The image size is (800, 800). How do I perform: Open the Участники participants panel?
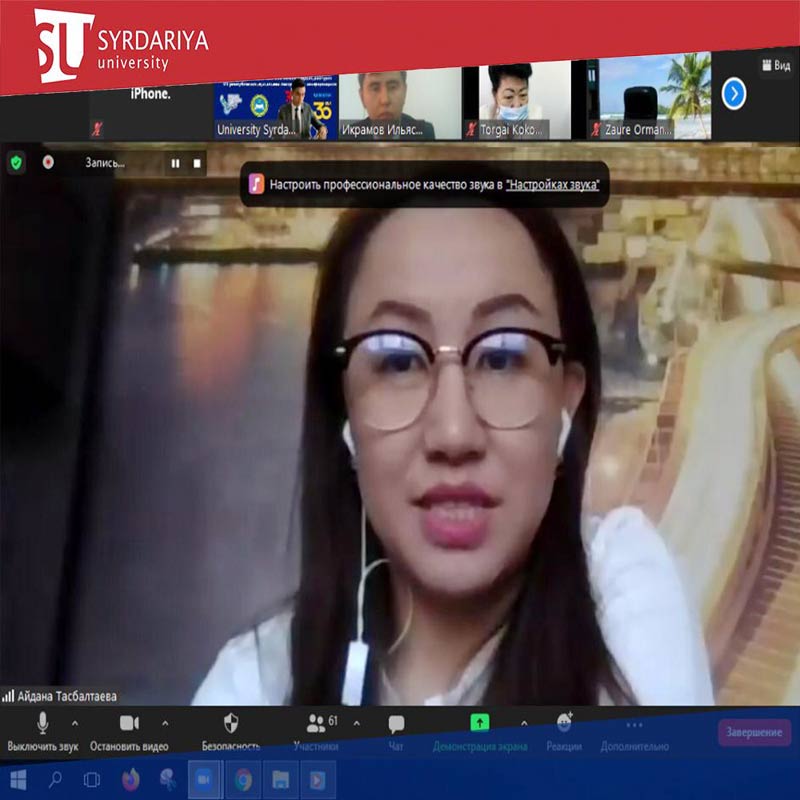coord(317,730)
